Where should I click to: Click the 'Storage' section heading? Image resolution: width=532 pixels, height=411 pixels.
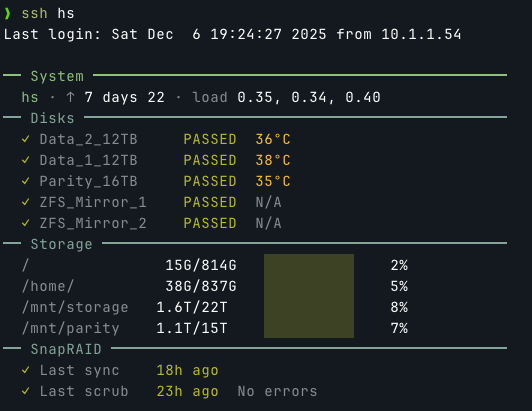click(x=61, y=245)
